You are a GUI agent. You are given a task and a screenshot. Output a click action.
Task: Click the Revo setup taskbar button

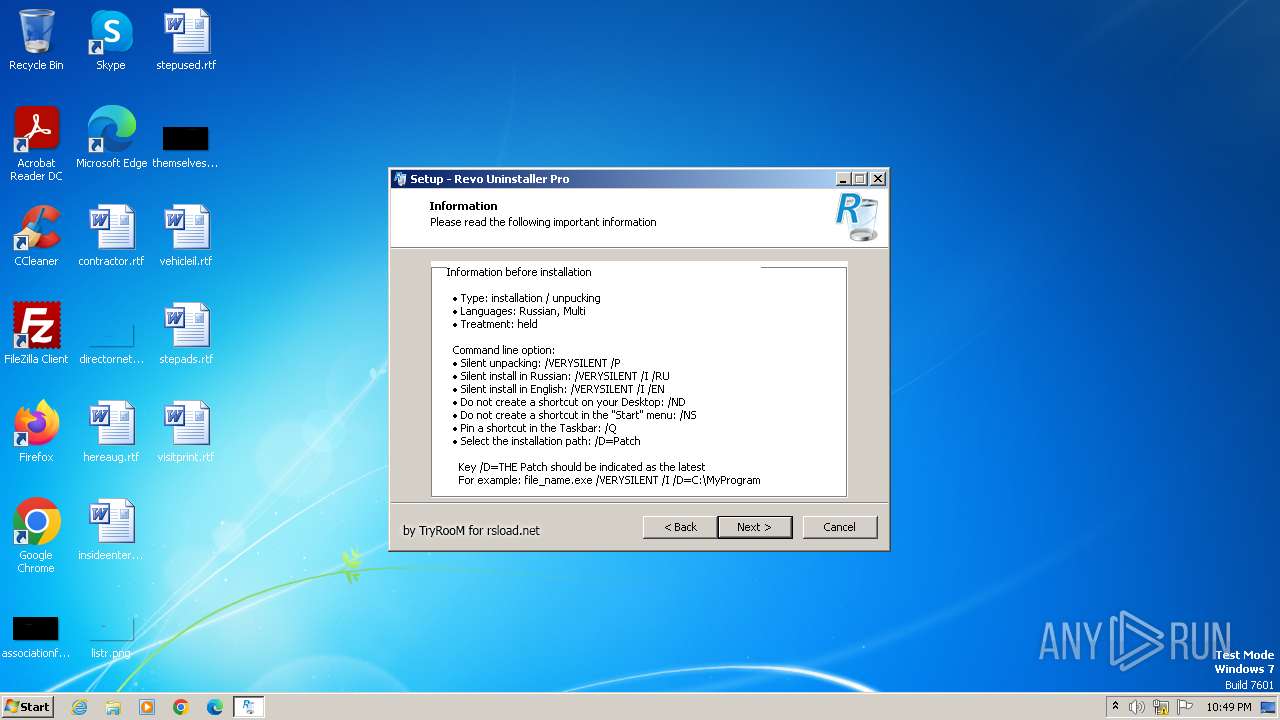click(249, 707)
